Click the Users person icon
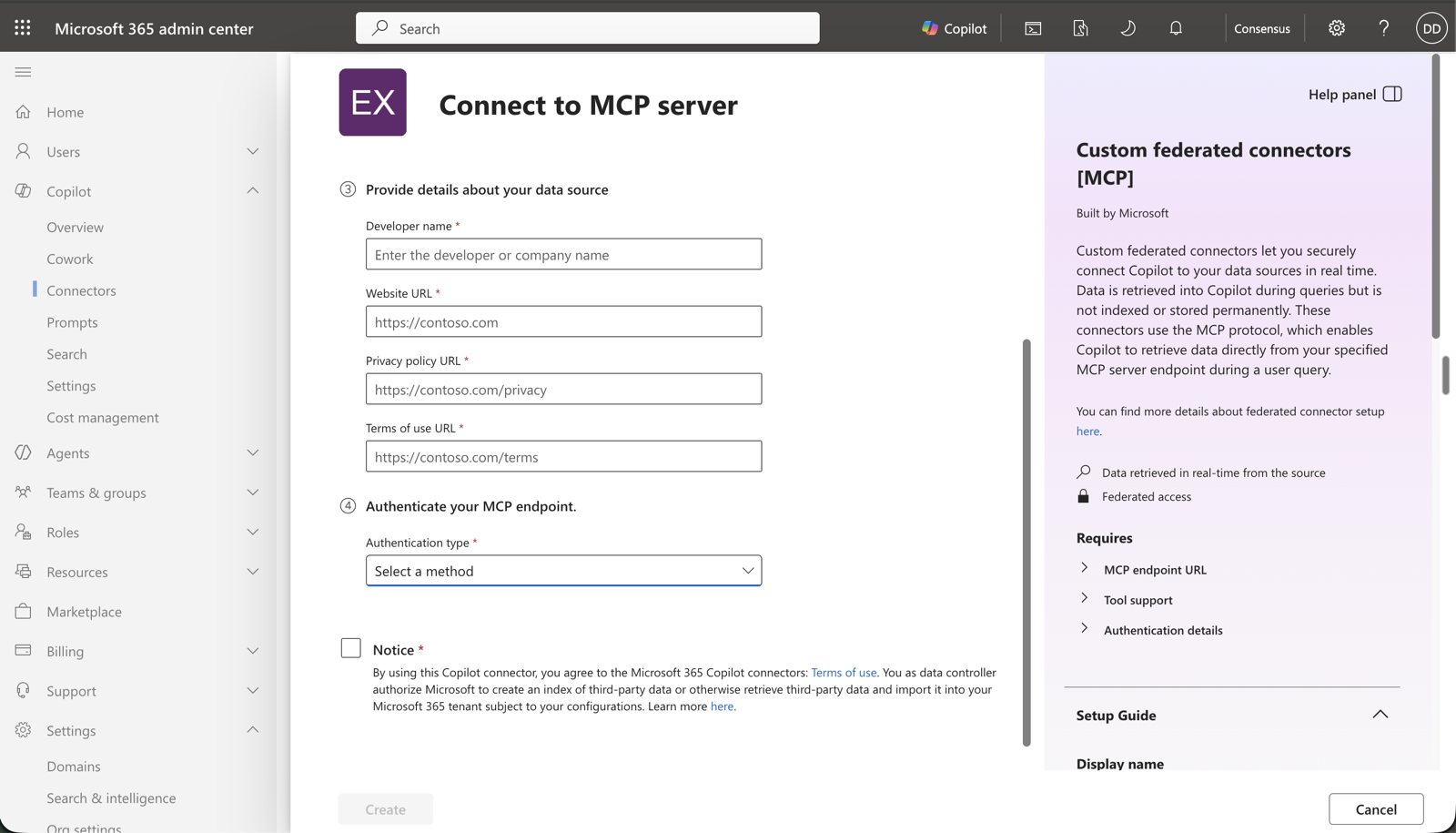1456x833 pixels. 23,151
